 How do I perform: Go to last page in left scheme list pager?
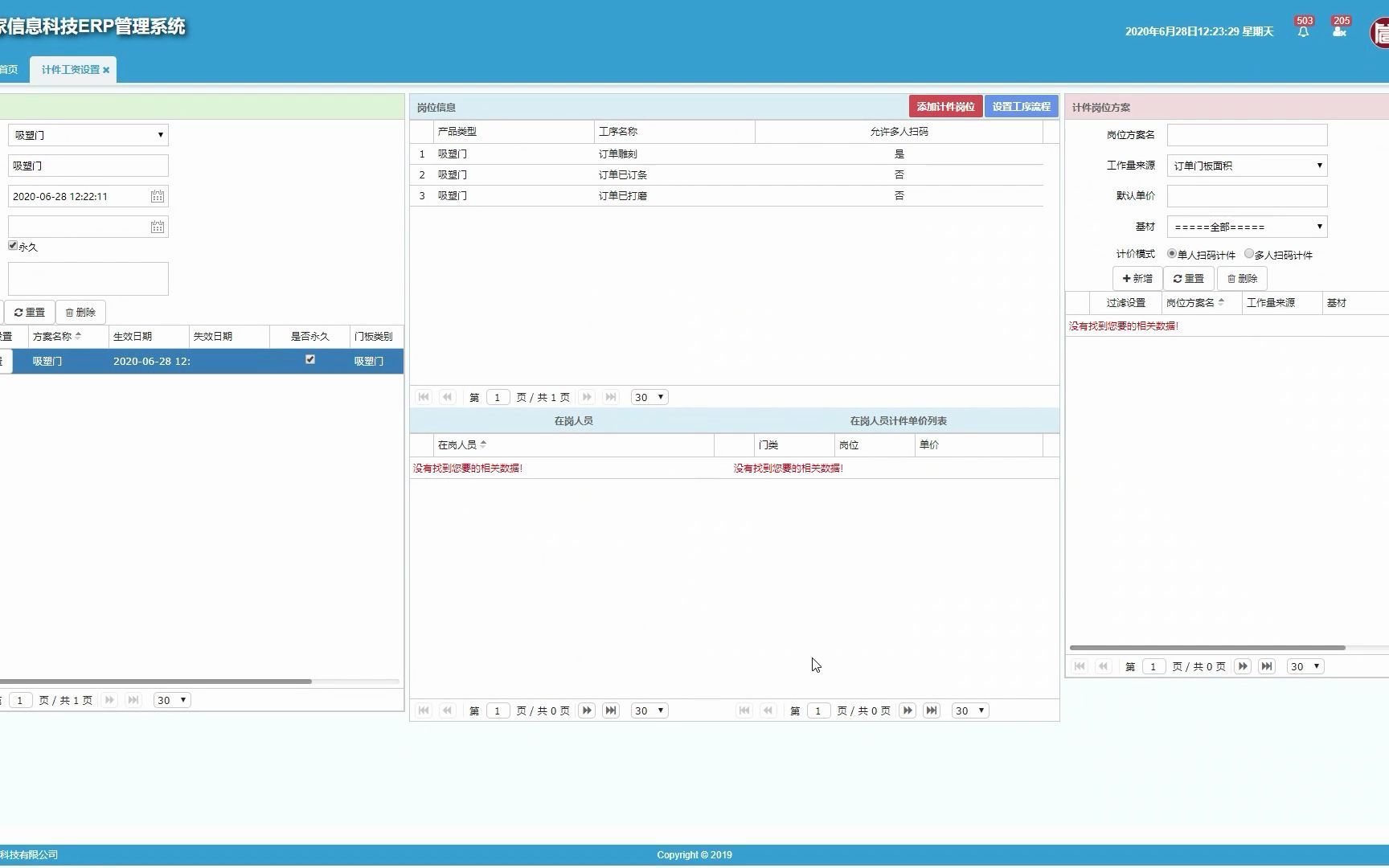coord(133,700)
